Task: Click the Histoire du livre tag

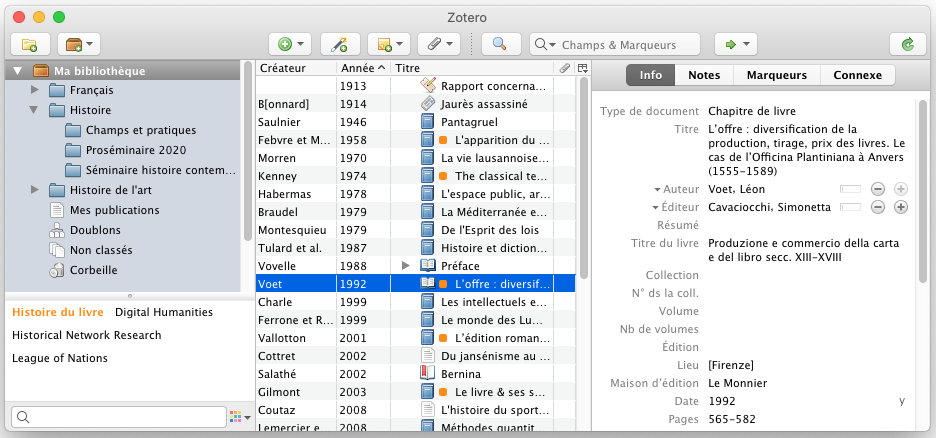Action: click(x=58, y=312)
